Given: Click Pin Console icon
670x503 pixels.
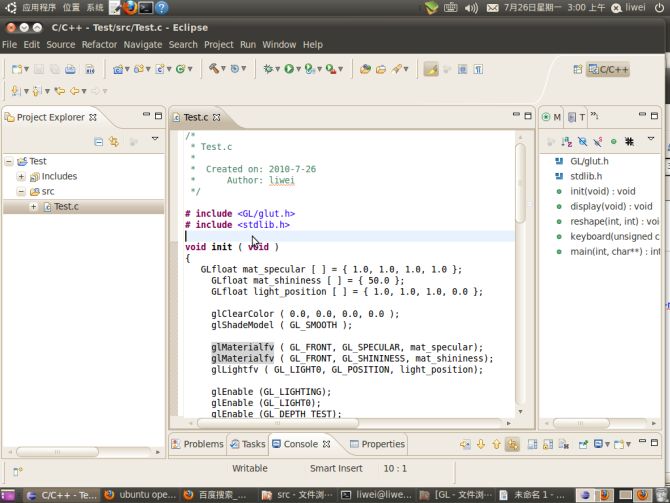Looking at the screenshot, I should (583, 444).
